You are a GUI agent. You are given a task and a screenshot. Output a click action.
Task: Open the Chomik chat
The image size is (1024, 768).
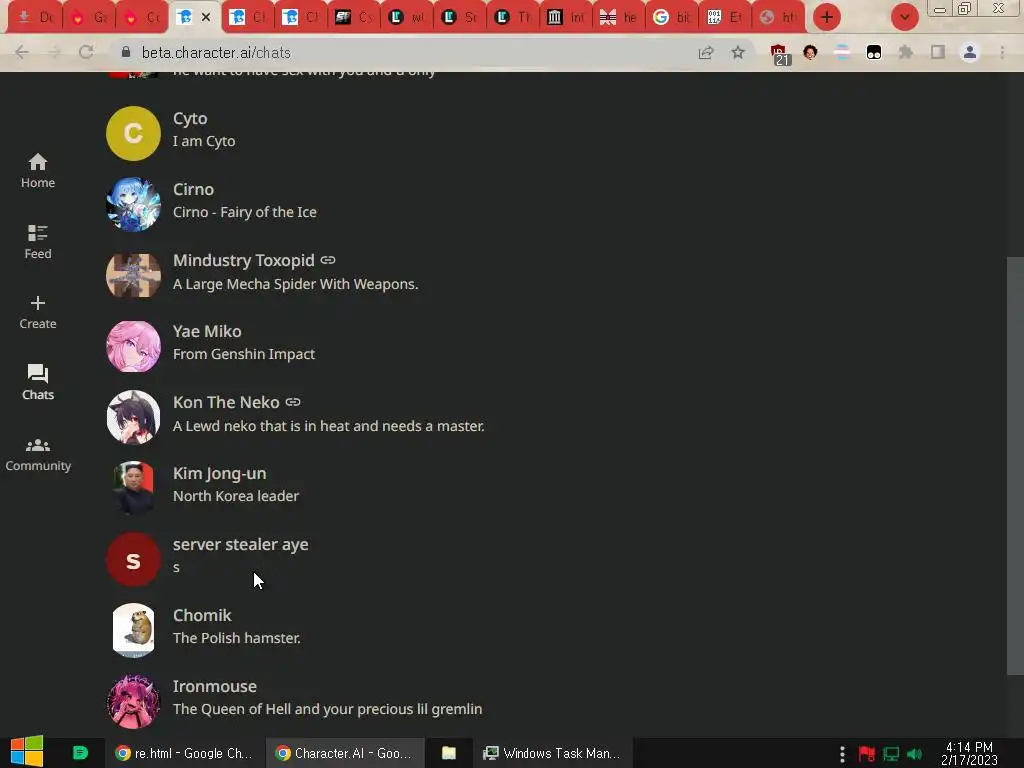pos(202,615)
